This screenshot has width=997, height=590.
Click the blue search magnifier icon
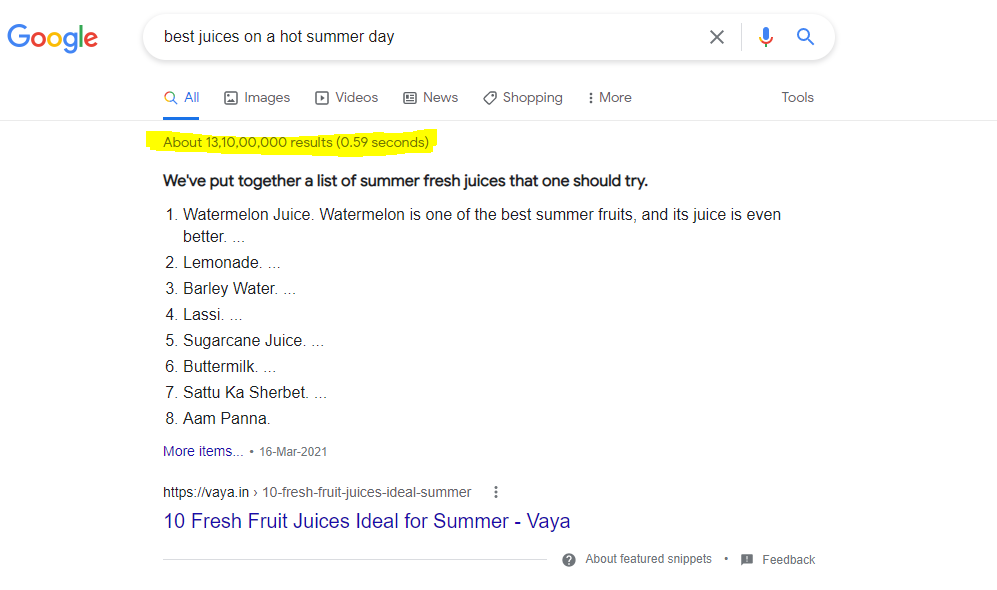805,37
